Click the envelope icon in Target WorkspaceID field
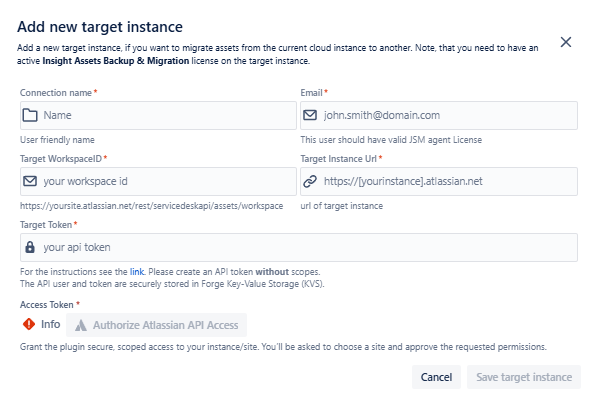Viewport: 597px width, 405px height. click(30, 181)
